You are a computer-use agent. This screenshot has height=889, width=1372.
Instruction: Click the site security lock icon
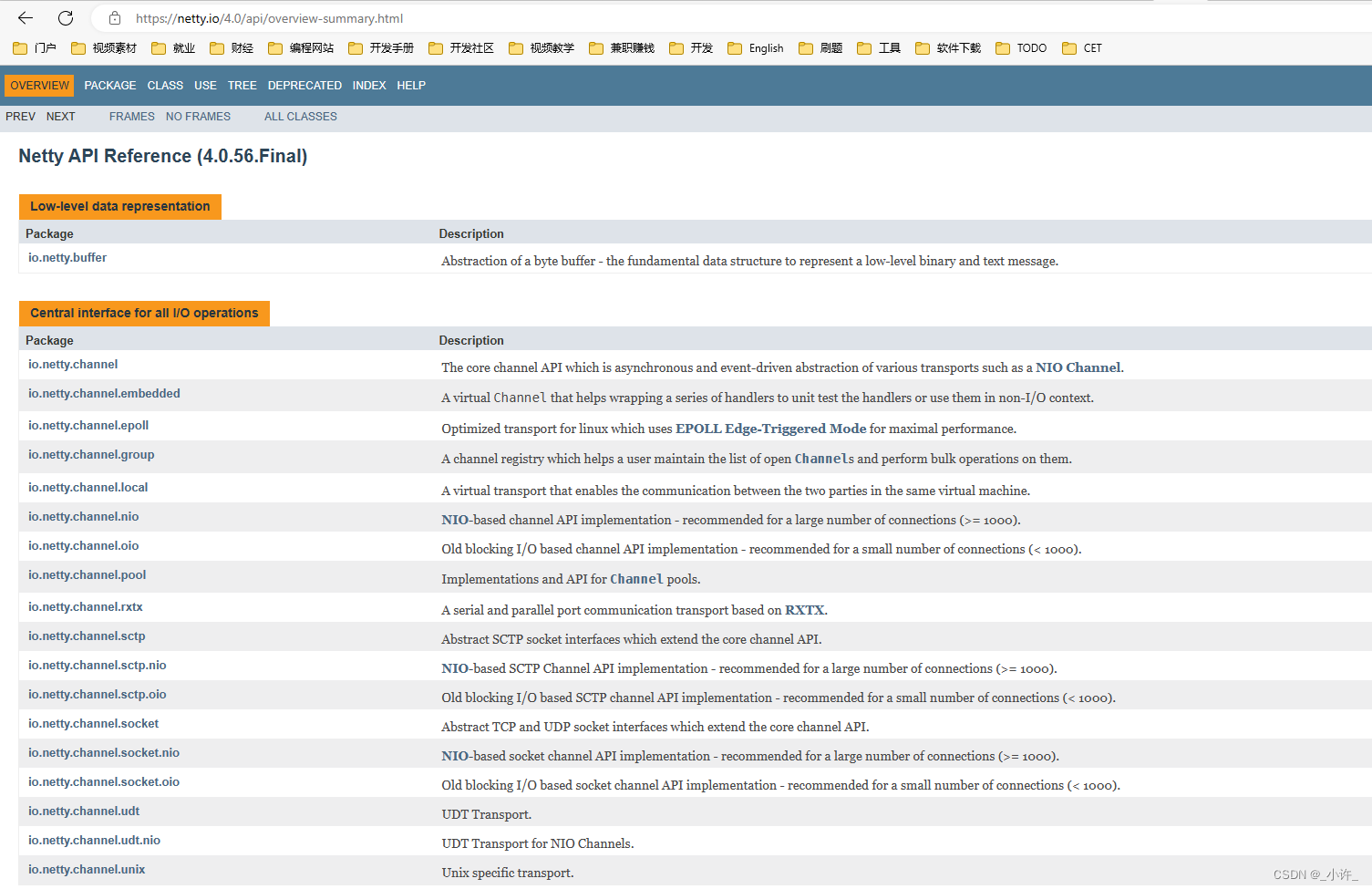click(x=113, y=17)
